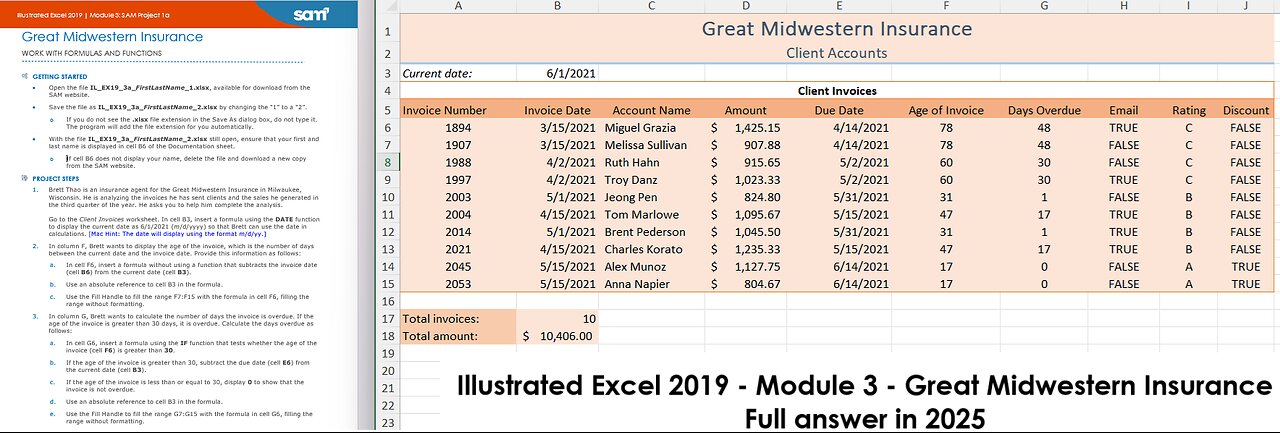The width and height of the screenshot is (1280, 433).
Task: Select the 'Jeong Pen' account name cell
Action: (651, 198)
